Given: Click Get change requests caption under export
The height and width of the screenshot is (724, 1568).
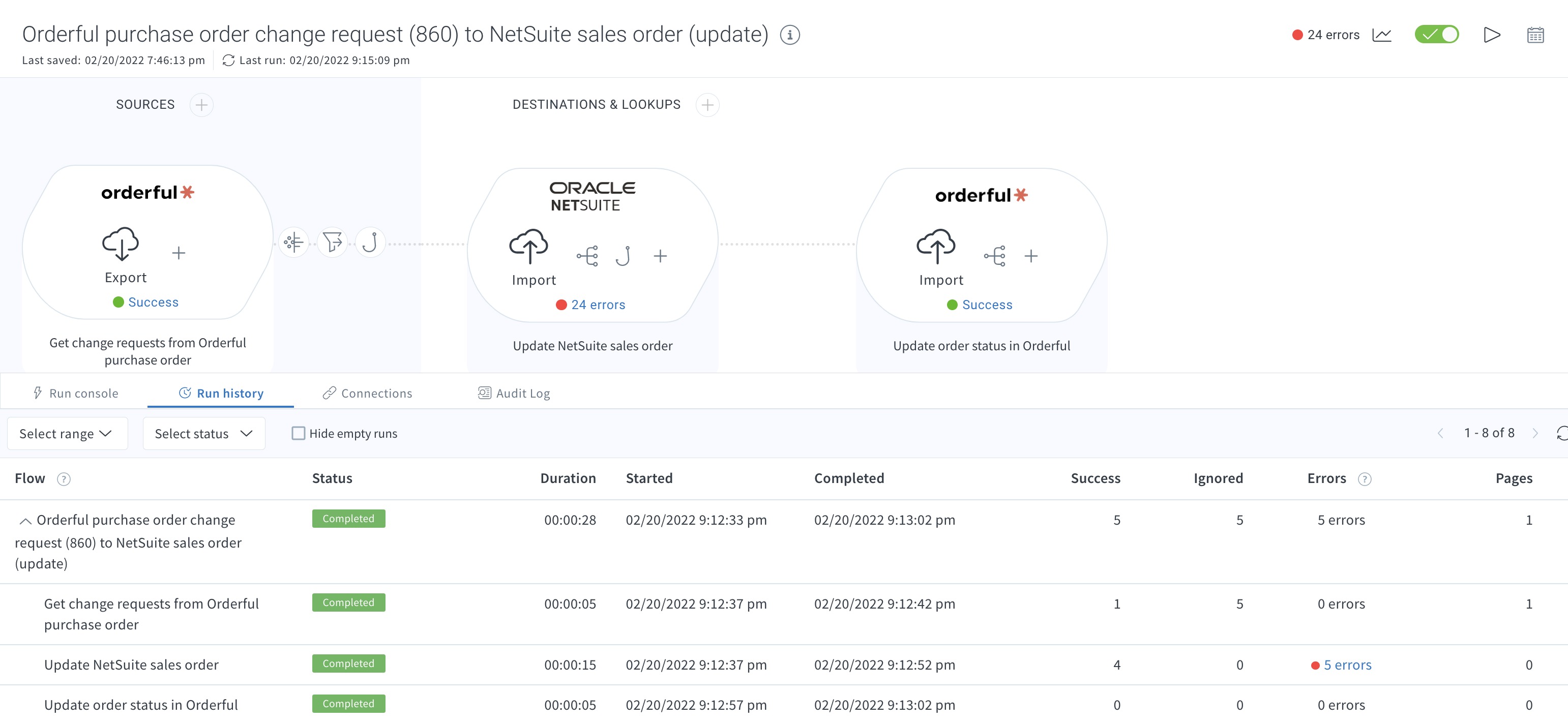Looking at the screenshot, I should pyautogui.click(x=147, y=351).
